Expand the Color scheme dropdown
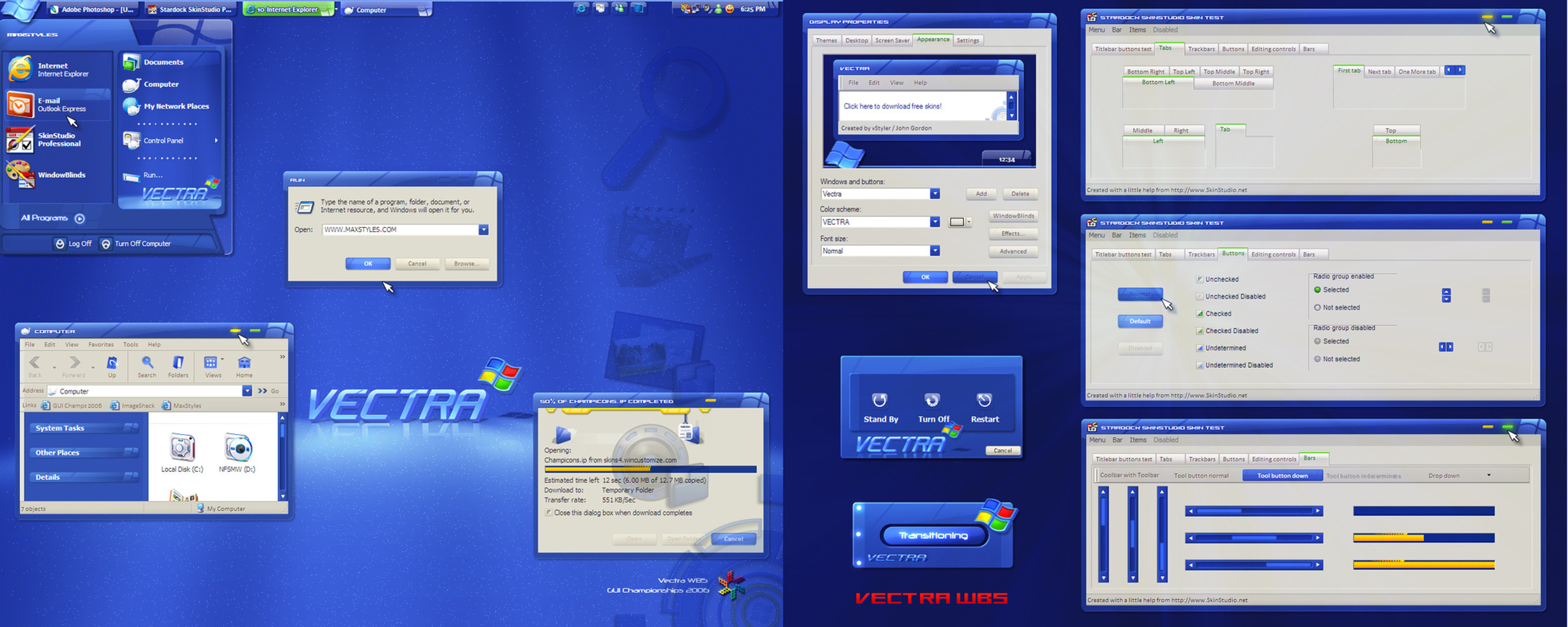Viewport: 1568px width, 627px height. [935, 222]
